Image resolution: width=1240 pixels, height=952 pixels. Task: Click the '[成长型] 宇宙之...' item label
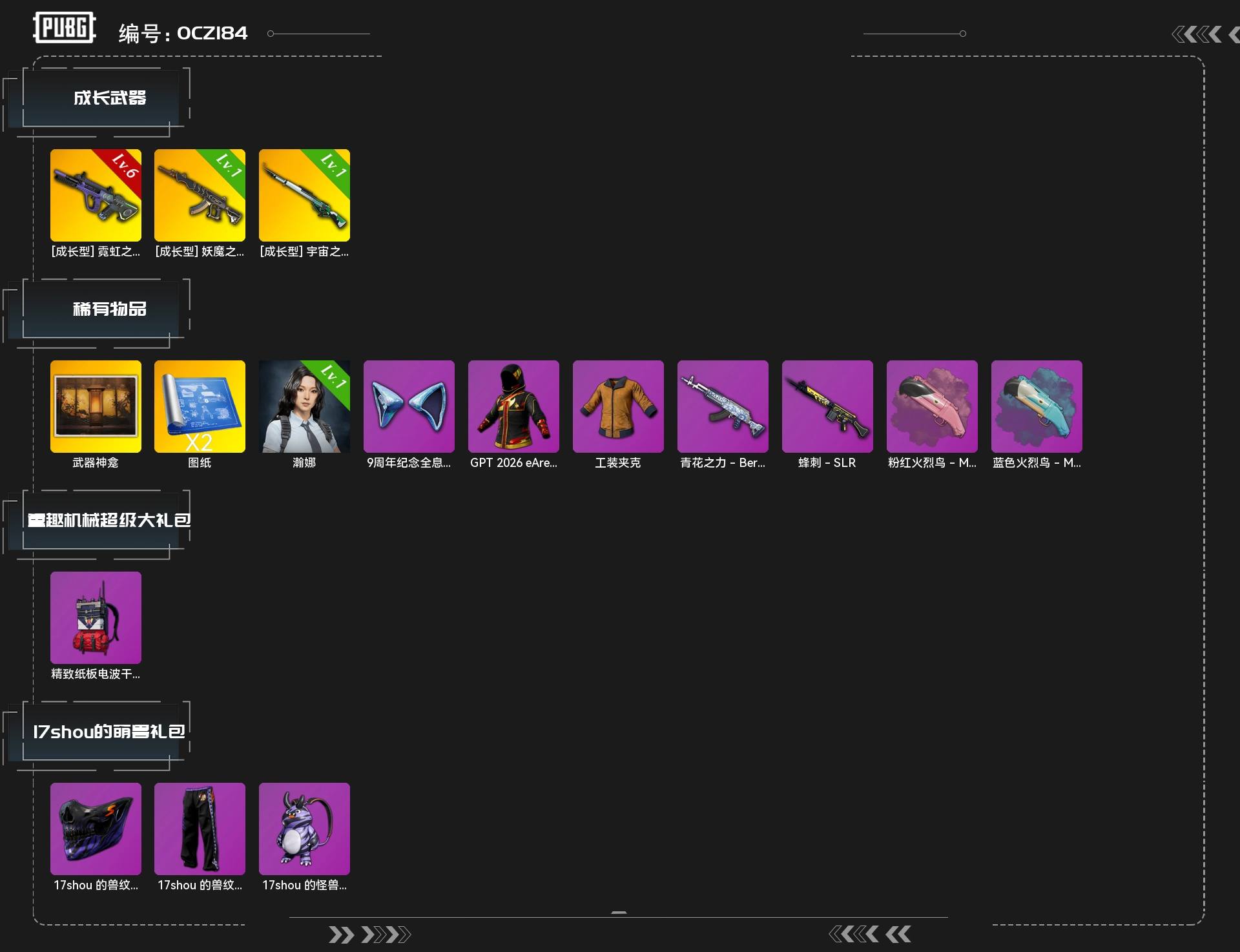304,252
